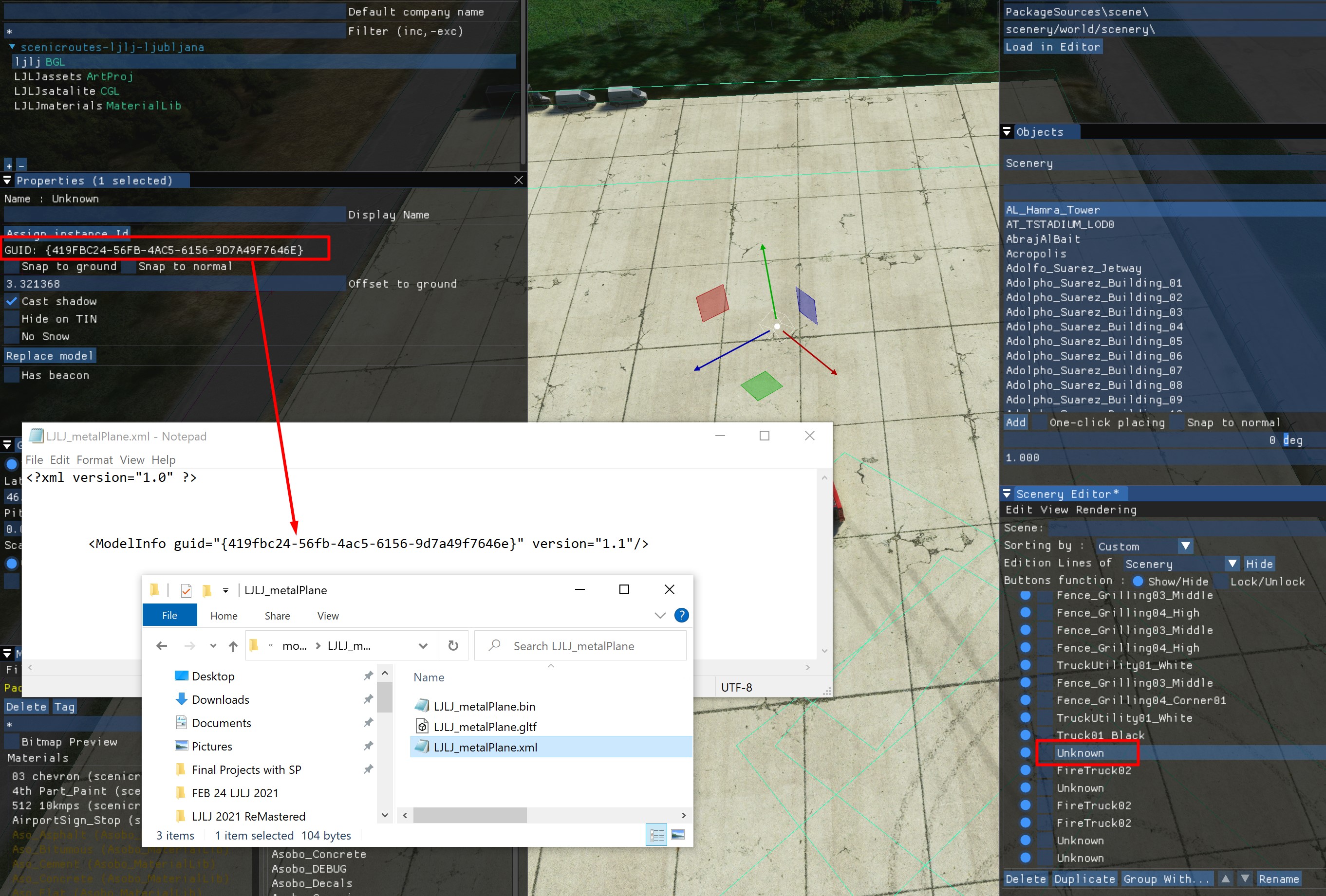Toggle the visibility dot next to FireTruck02

coord(1026,770)
